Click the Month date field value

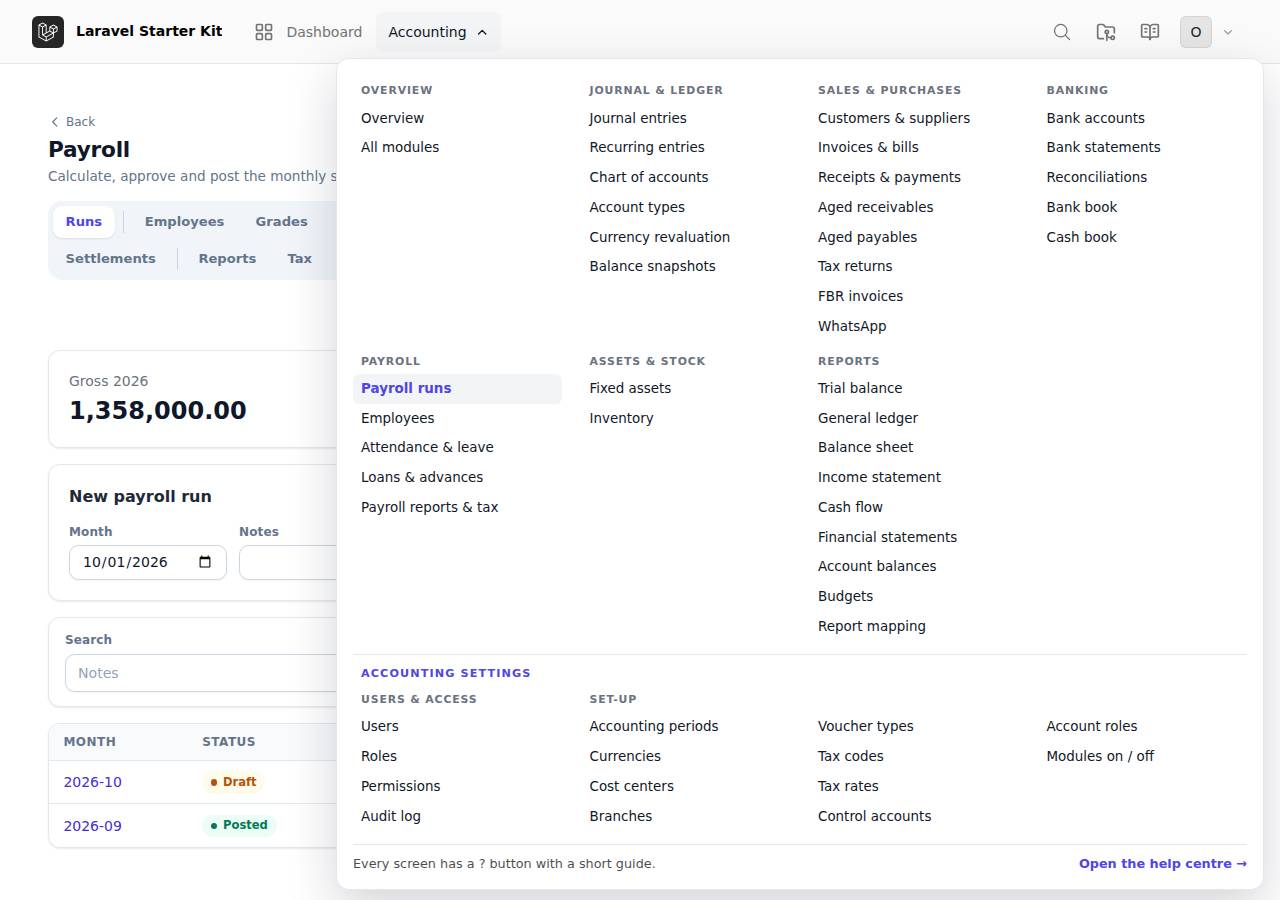[x=125, y=562]
